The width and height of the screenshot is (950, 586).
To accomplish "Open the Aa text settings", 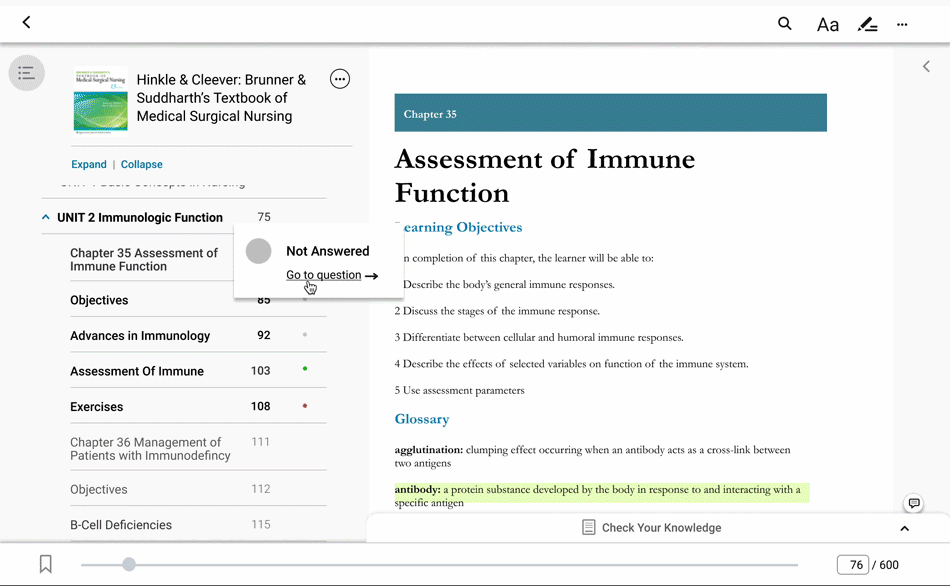I will point(828,25).
